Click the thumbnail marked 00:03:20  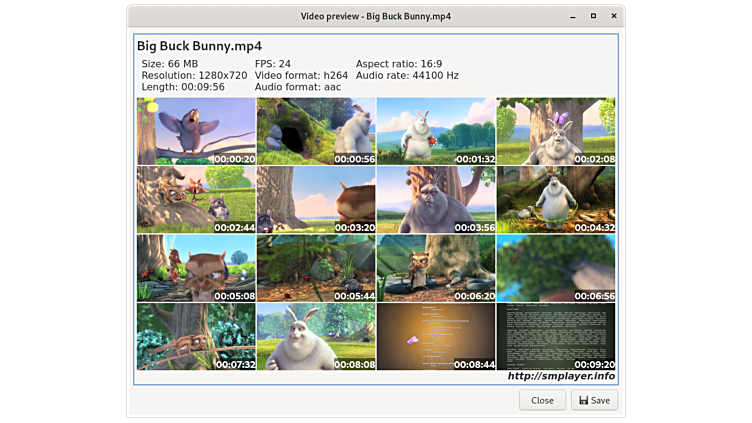pyautogui.click(x=316, y=199)
